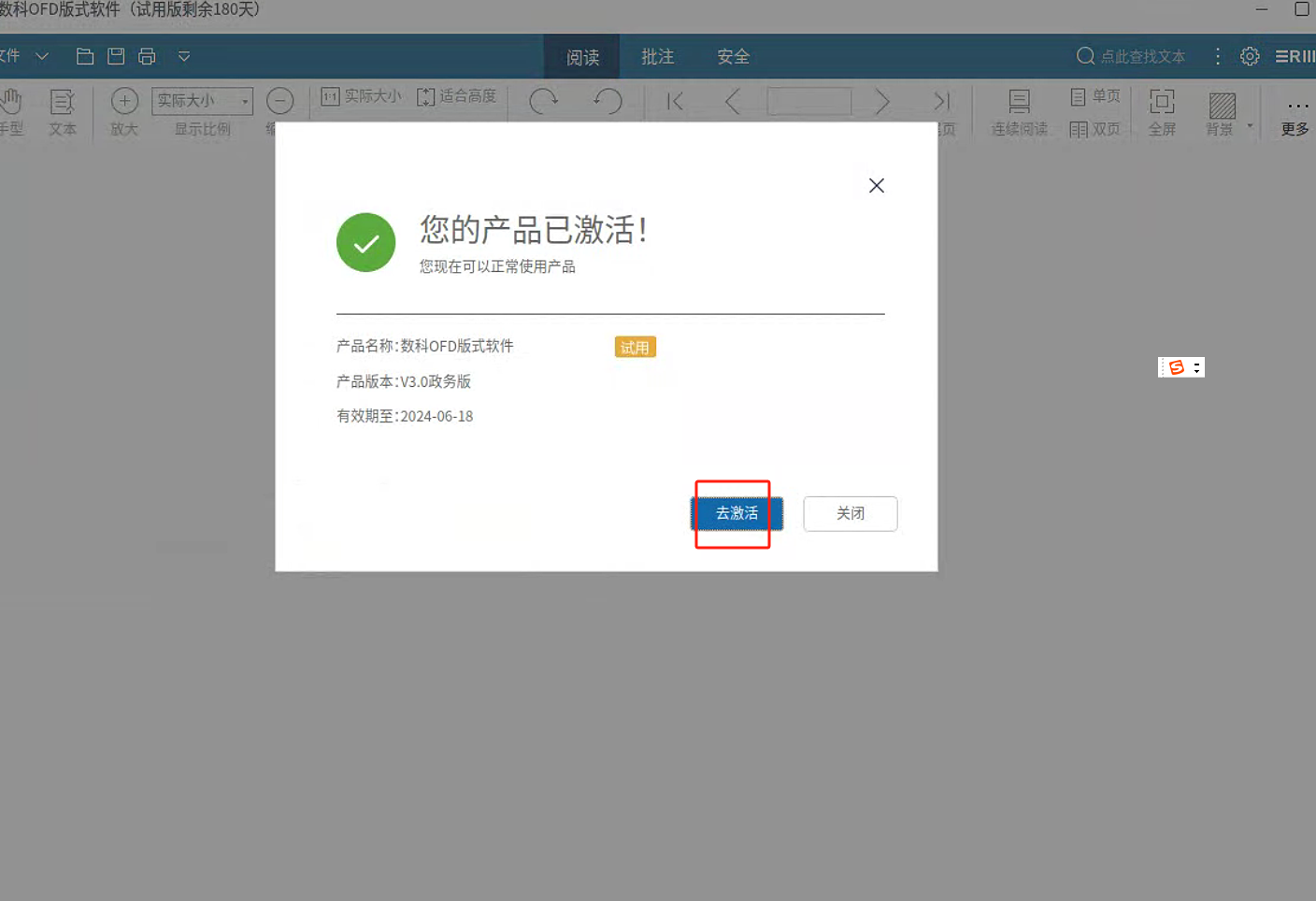Screen dimensions: 1316x901
Task: Enable 全屏 fullscreen mode
Action: [x=1162, y=112]
